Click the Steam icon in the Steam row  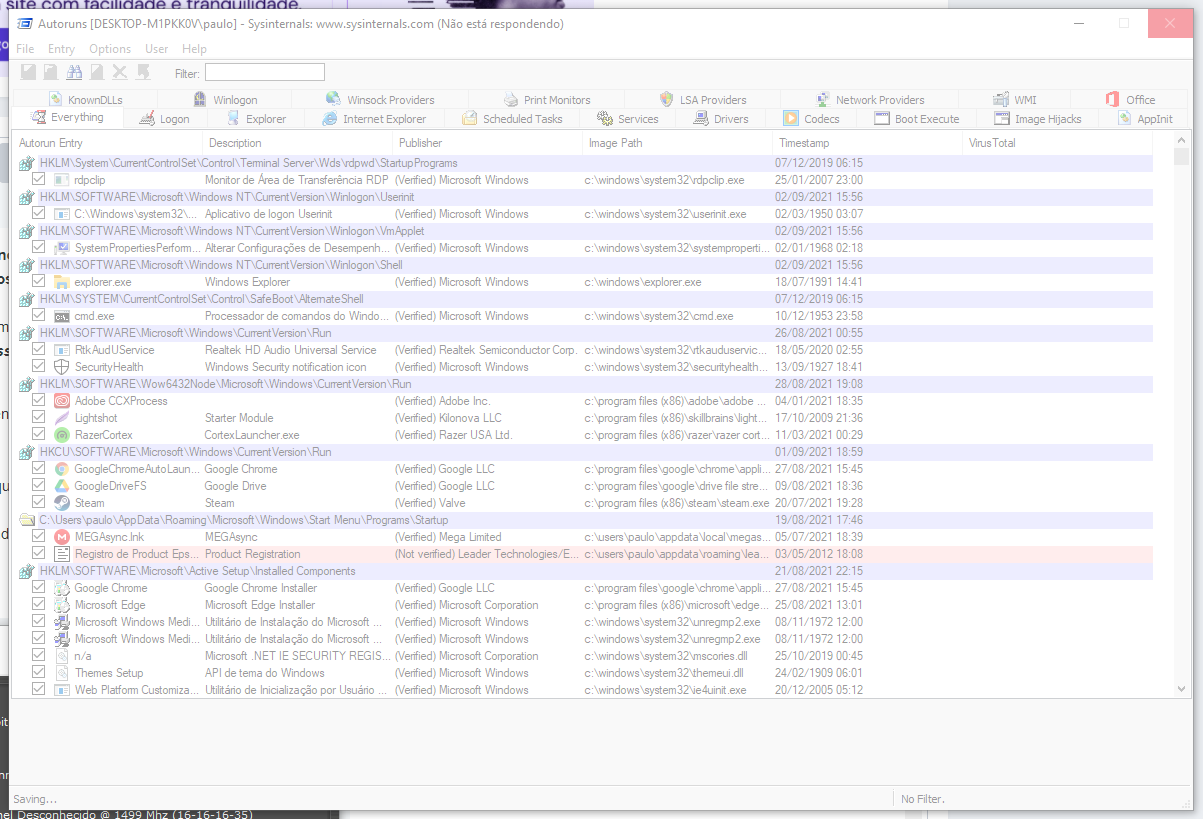(x=61, y=503)
